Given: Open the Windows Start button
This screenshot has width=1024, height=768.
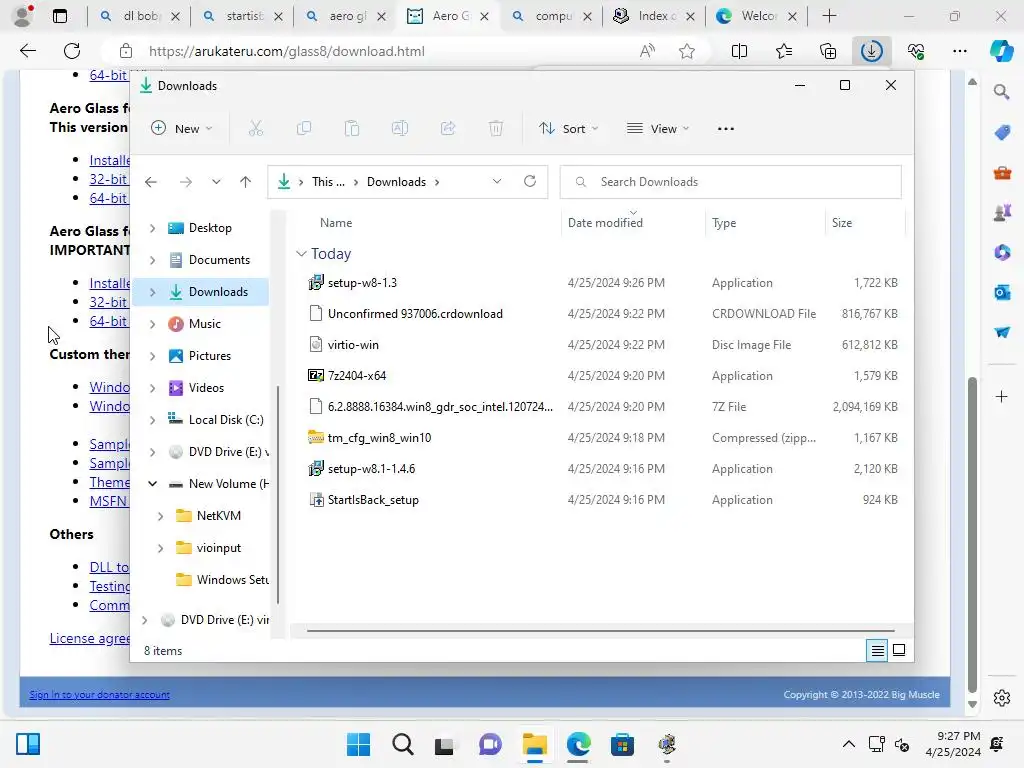Looking at the screenshot, I should coord(358,744).
